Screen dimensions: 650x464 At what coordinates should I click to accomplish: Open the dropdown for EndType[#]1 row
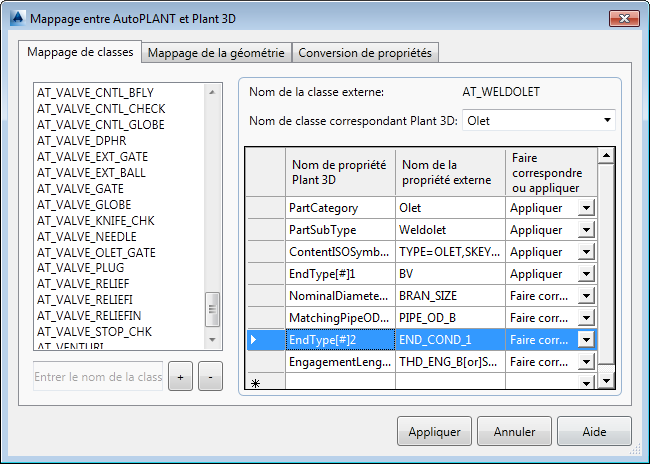coord(587,274)
